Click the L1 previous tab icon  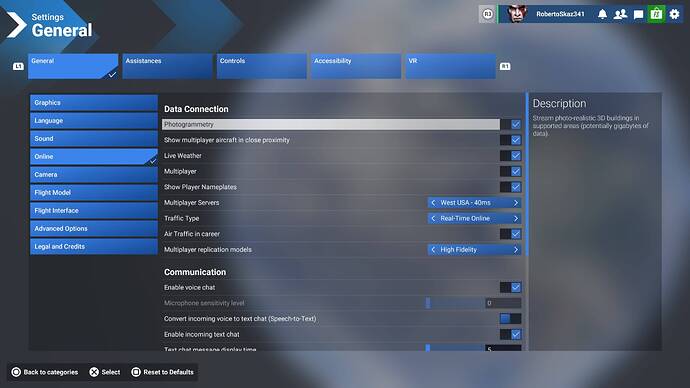click(x=18, y=66)
